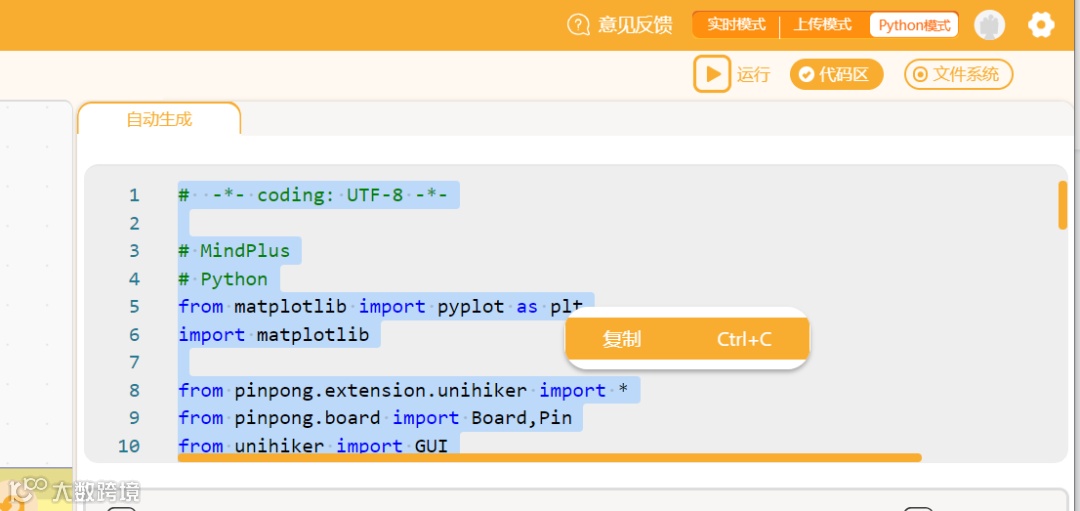The width and height of the screenshot is (1080, 511).
Task: Click the '# MindPlus' comment line
Action: [x=234, y=251]
